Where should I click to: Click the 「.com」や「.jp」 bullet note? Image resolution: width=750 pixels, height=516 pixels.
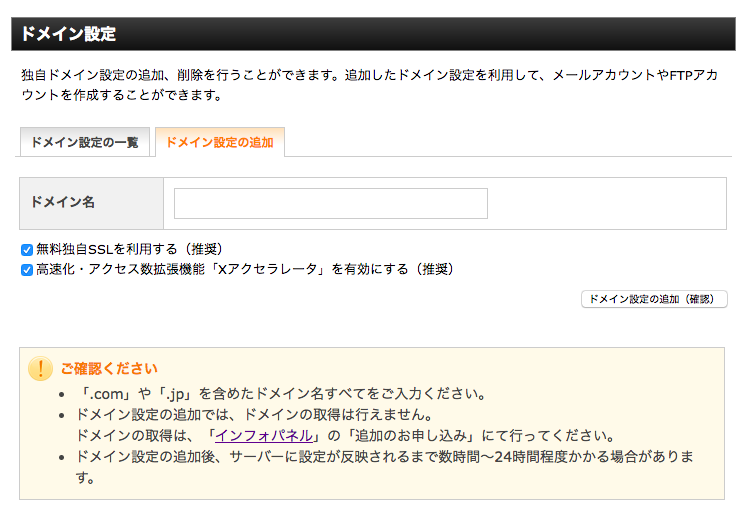tap(281, 394)
